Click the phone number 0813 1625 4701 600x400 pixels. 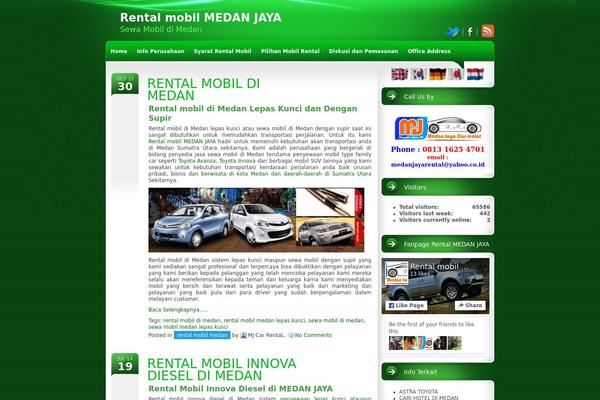(453, 149)
